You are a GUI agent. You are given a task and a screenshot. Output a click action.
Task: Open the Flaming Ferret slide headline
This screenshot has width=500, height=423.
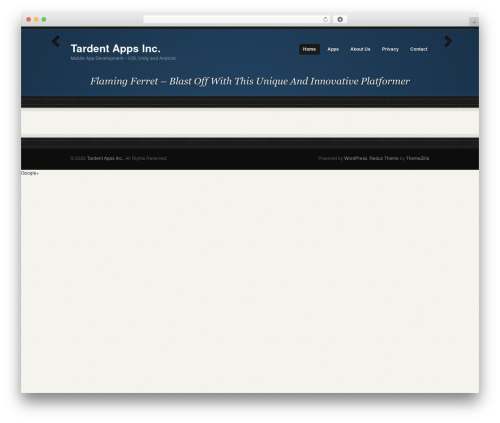[250, 81]
